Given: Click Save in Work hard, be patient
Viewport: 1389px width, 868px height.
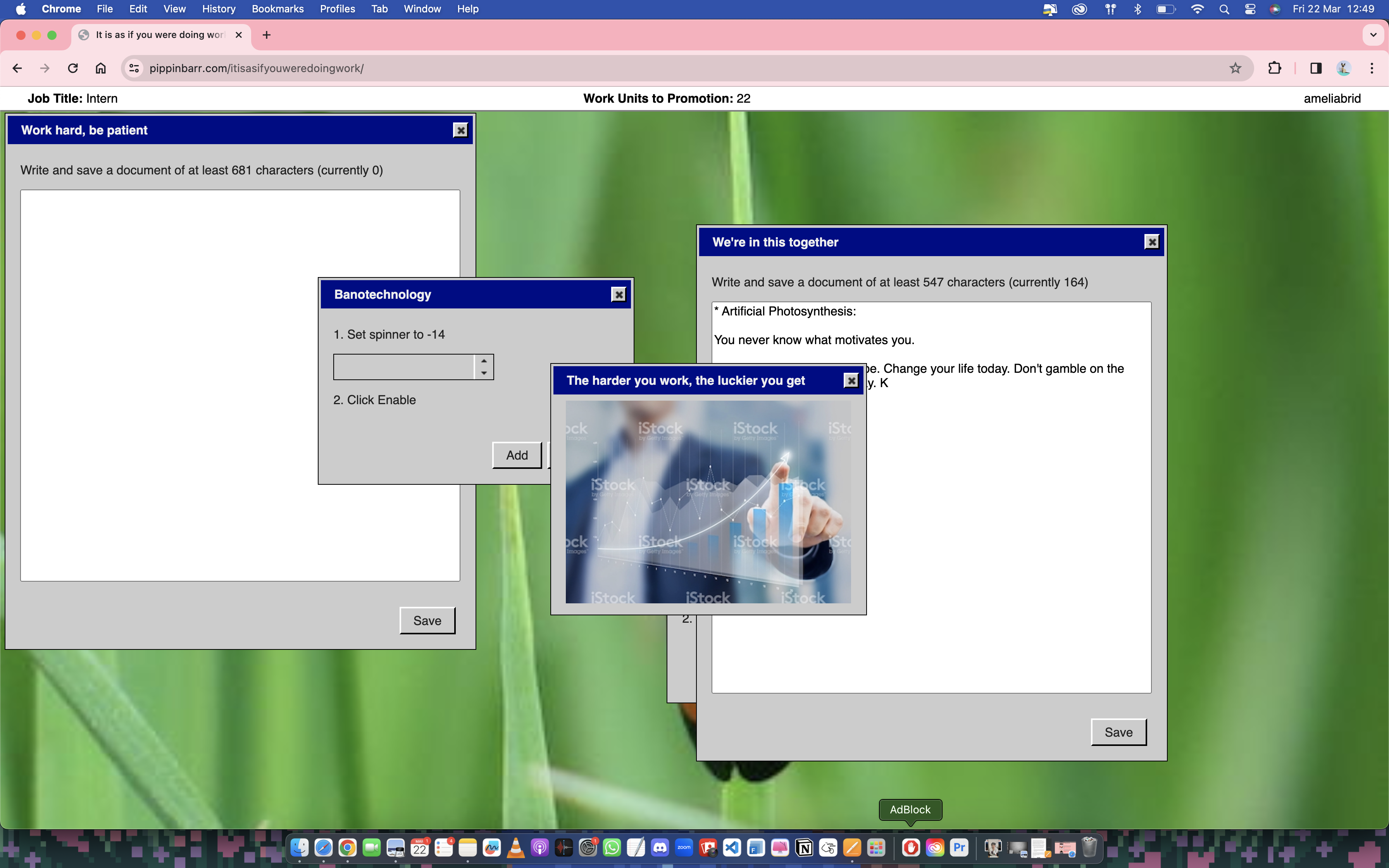Looking at the screenshot, I should click(x=427, y=620).
